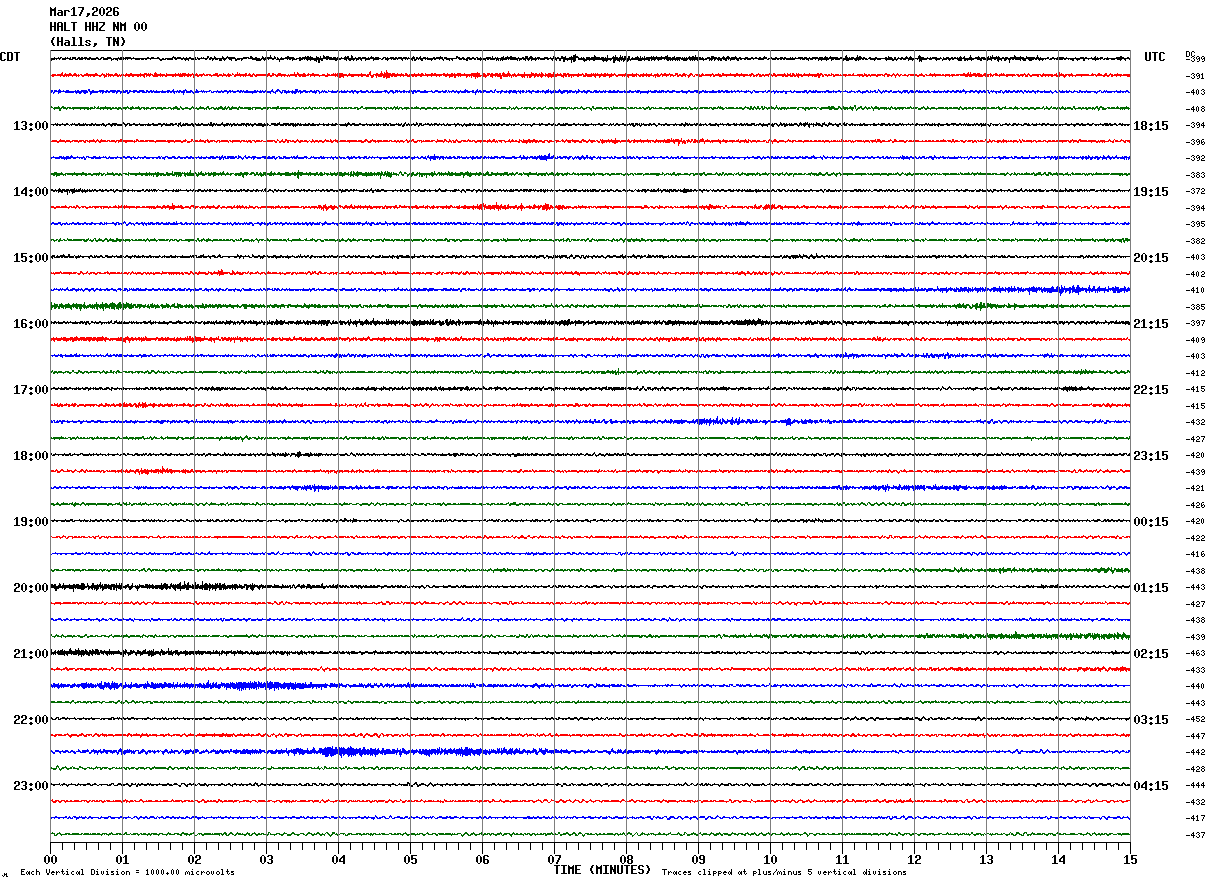This screenshot has width=1210, height=886.
Task: Click the '22:00' CDT time label
Action: tap(31, 720)
